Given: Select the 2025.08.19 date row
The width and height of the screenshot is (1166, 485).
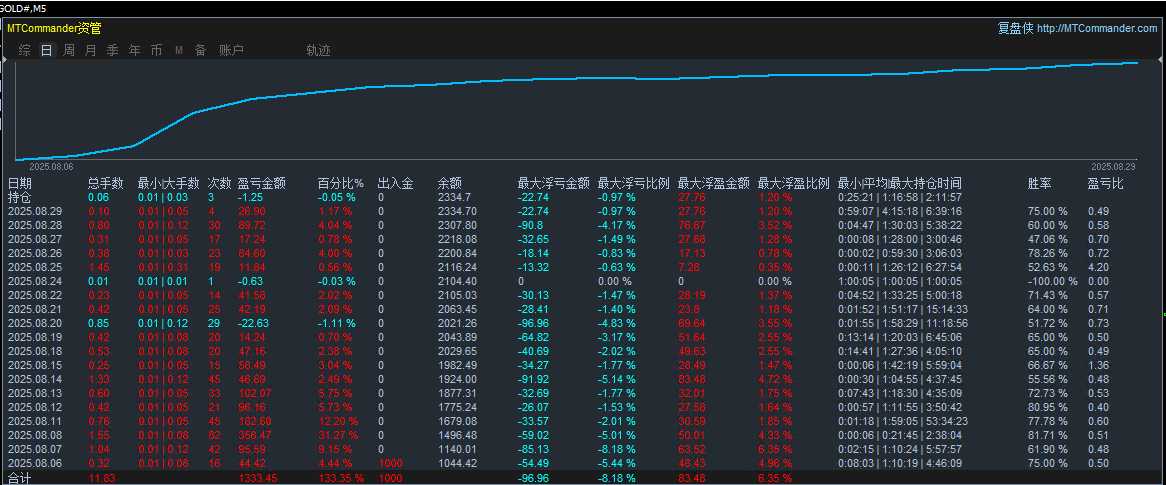Looking at the screenshot, I should pos(34,337).
